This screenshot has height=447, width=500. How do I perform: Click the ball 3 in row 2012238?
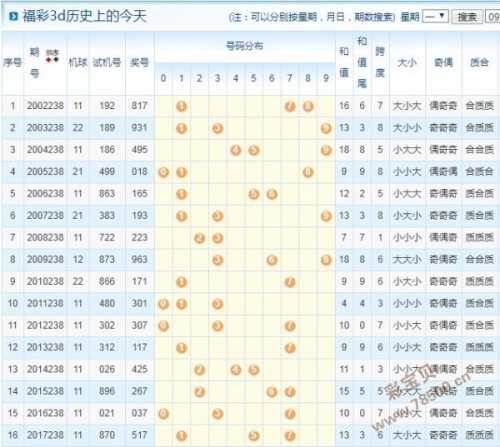click(218, 326)
